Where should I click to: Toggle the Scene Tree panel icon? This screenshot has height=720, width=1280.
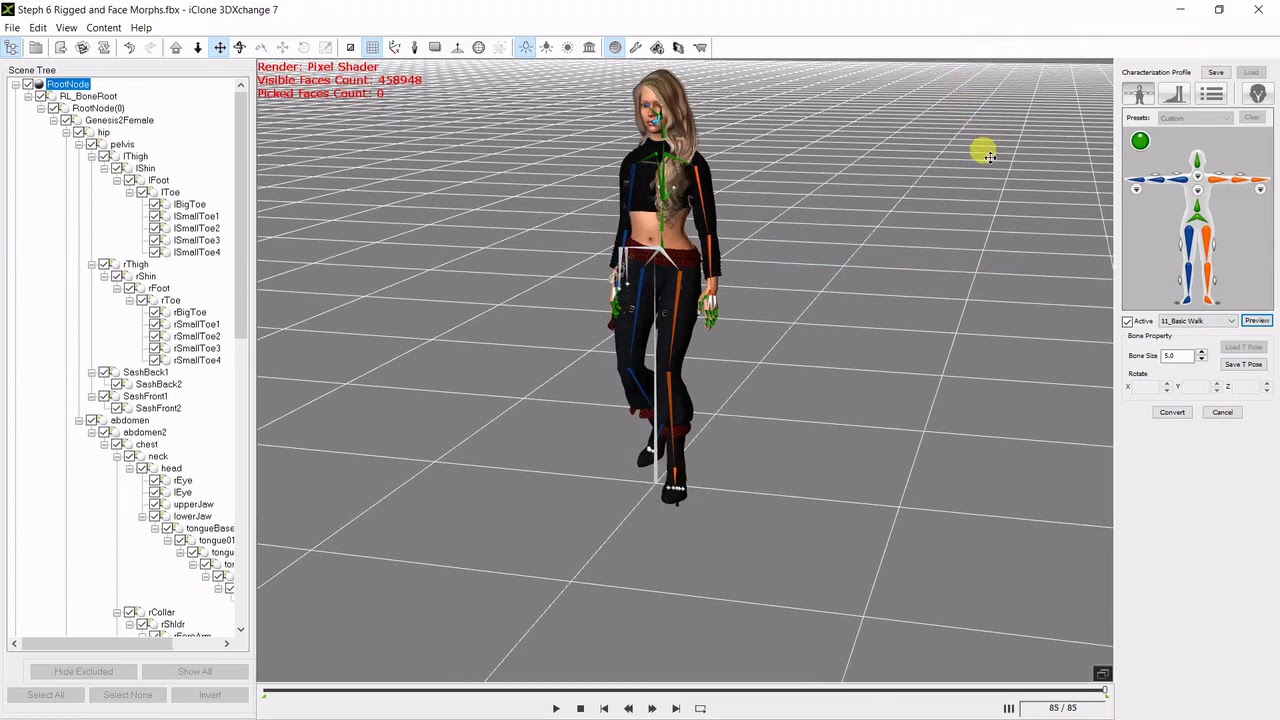point(12,47)
